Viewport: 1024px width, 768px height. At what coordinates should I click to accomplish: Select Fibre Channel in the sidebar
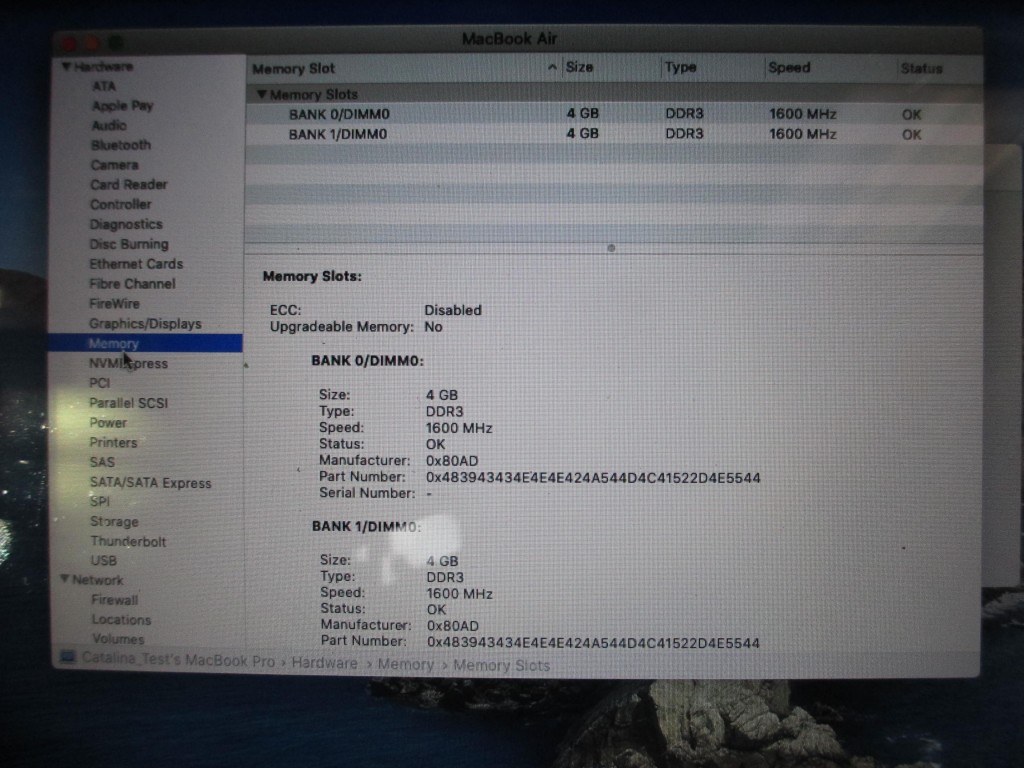[x=132, y=284]
